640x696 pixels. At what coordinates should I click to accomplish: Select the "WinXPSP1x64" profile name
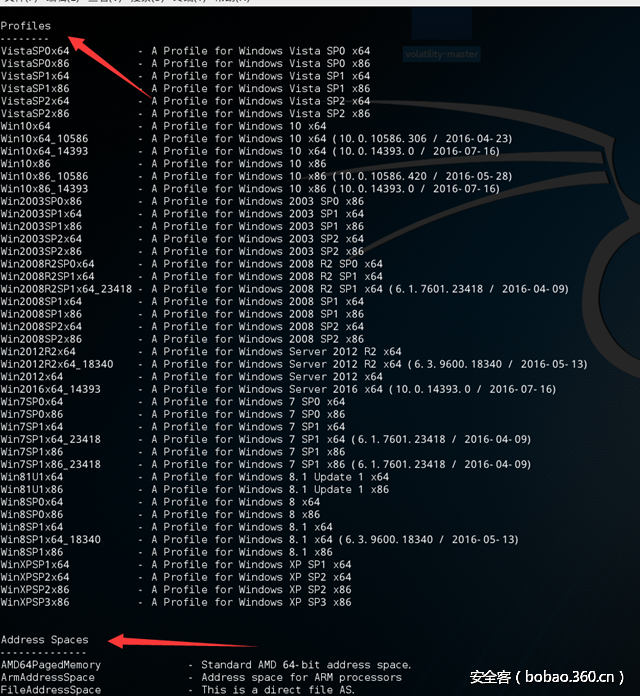click(x=35, y=565)
